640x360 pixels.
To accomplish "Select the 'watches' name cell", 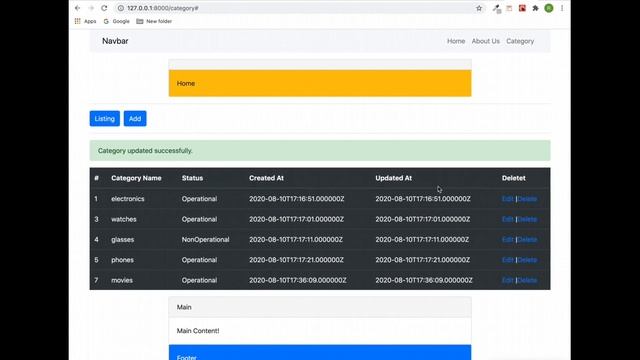I will pos(124,219).
